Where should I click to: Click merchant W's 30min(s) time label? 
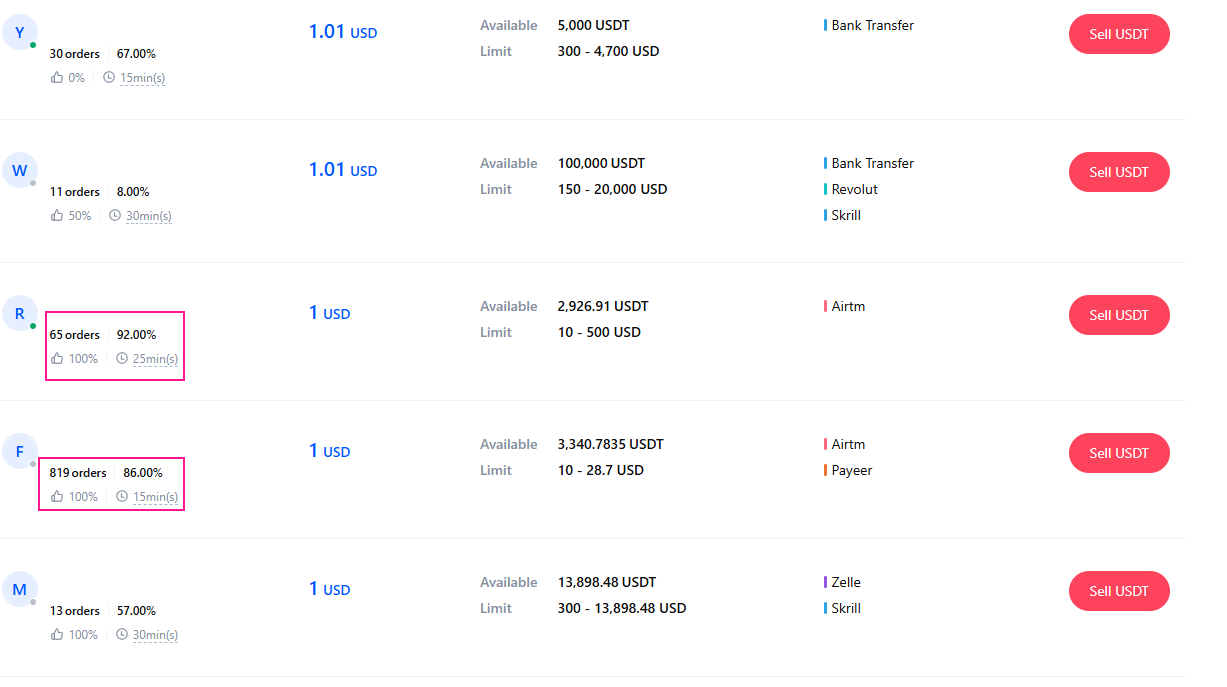pyautogui.click(x=148, y=216)
